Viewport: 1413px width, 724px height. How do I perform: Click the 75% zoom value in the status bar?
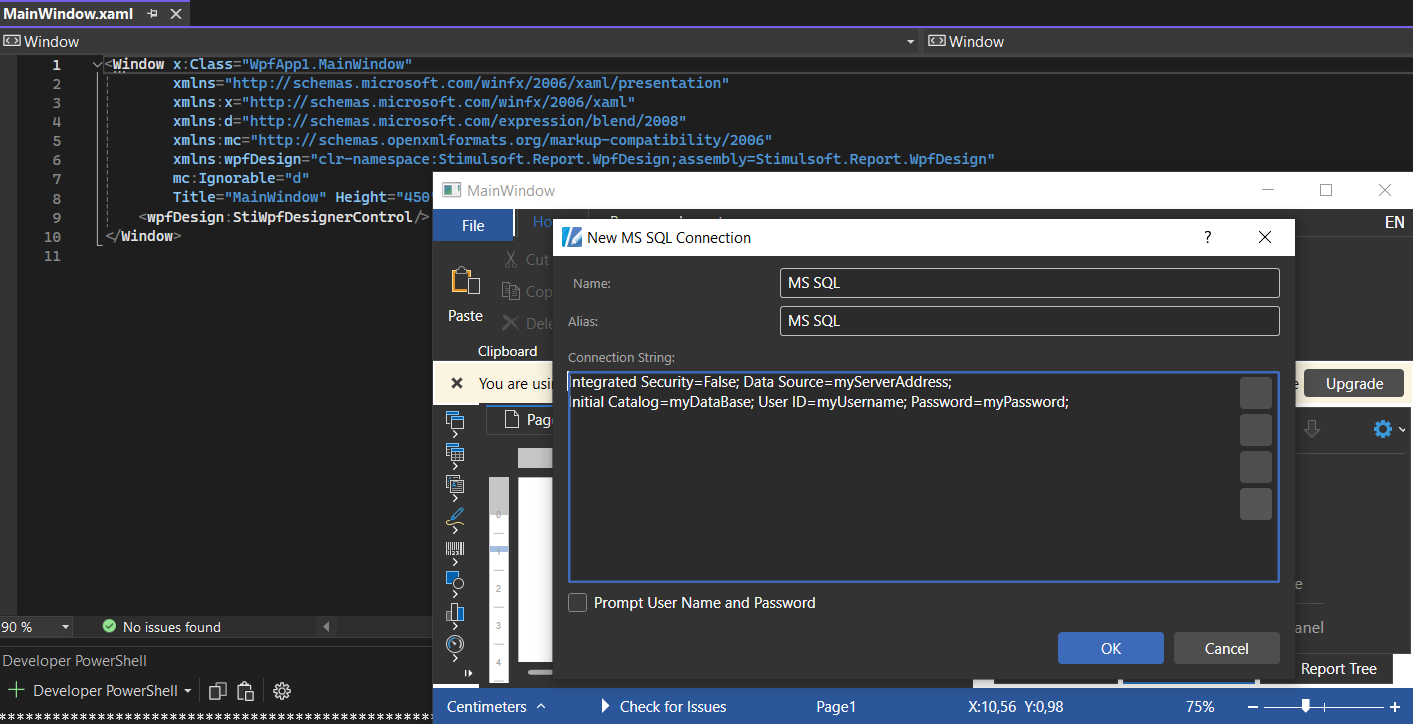pos(1200,706)
